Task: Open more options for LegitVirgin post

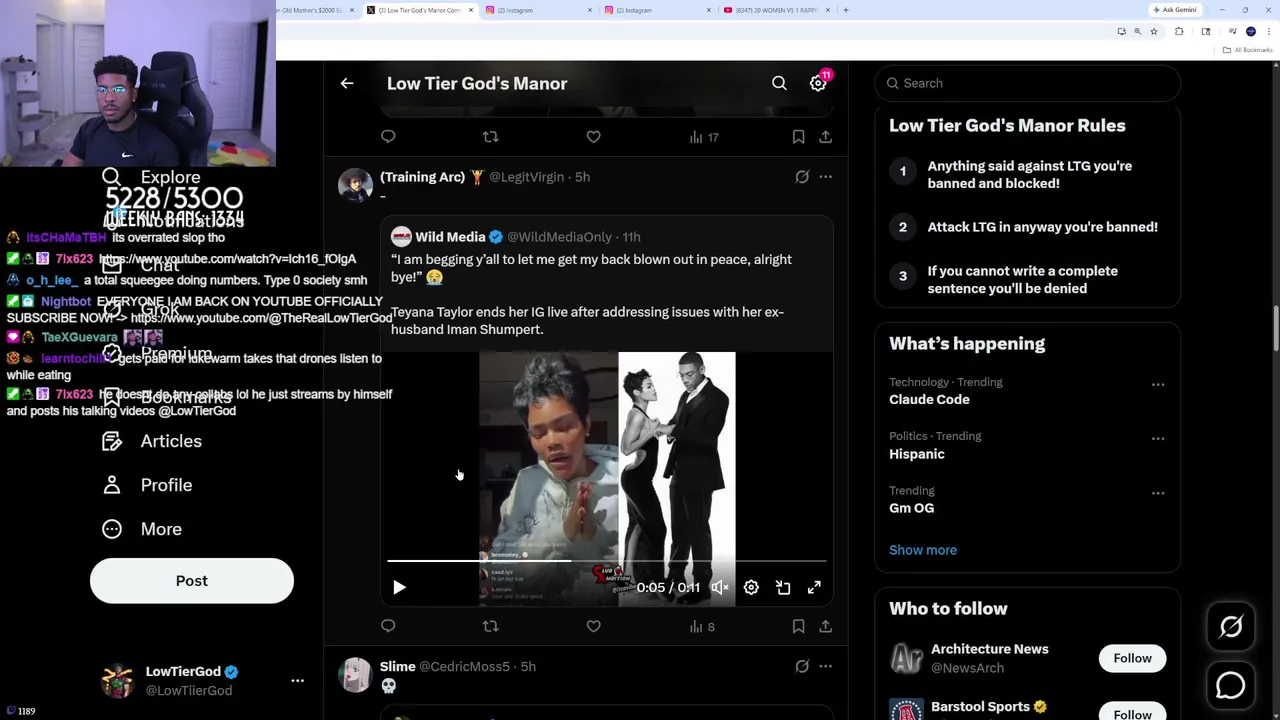Action: point(825,177)
